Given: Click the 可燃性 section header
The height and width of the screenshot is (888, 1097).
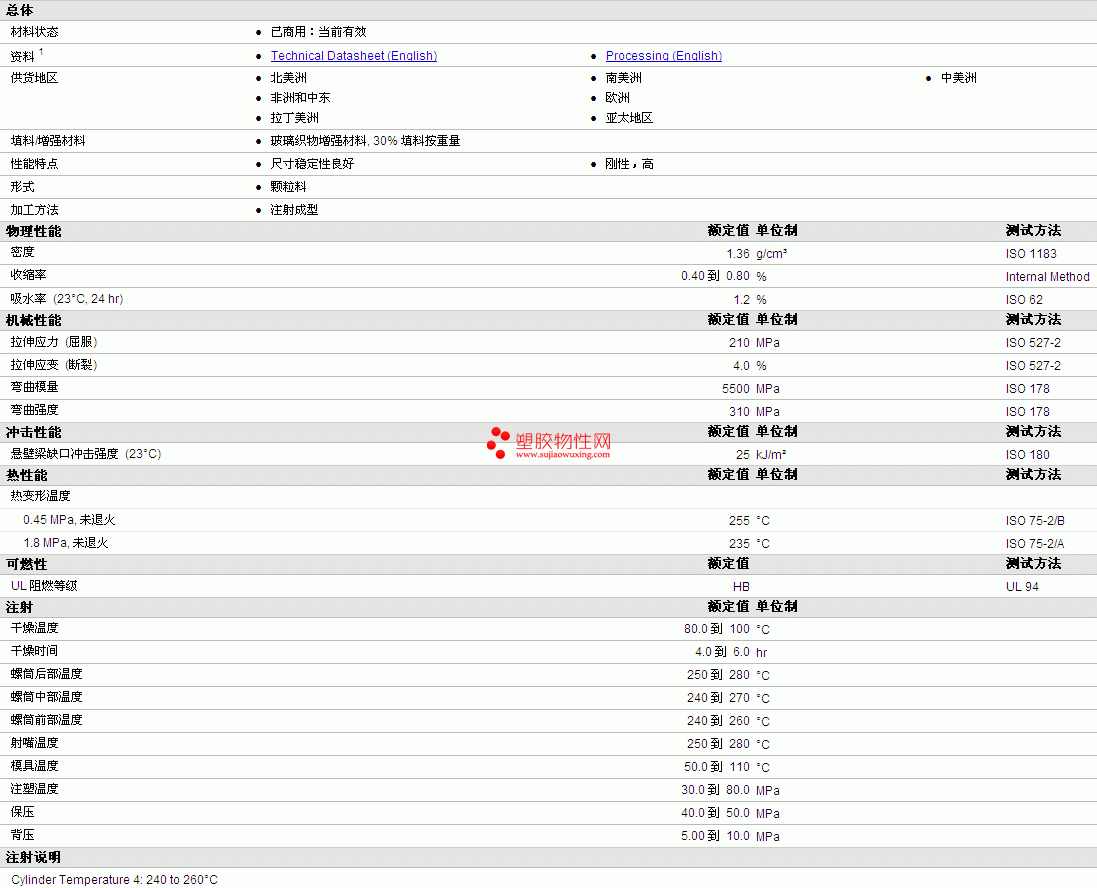Looking at the screenshot, I should coord(27,565).
